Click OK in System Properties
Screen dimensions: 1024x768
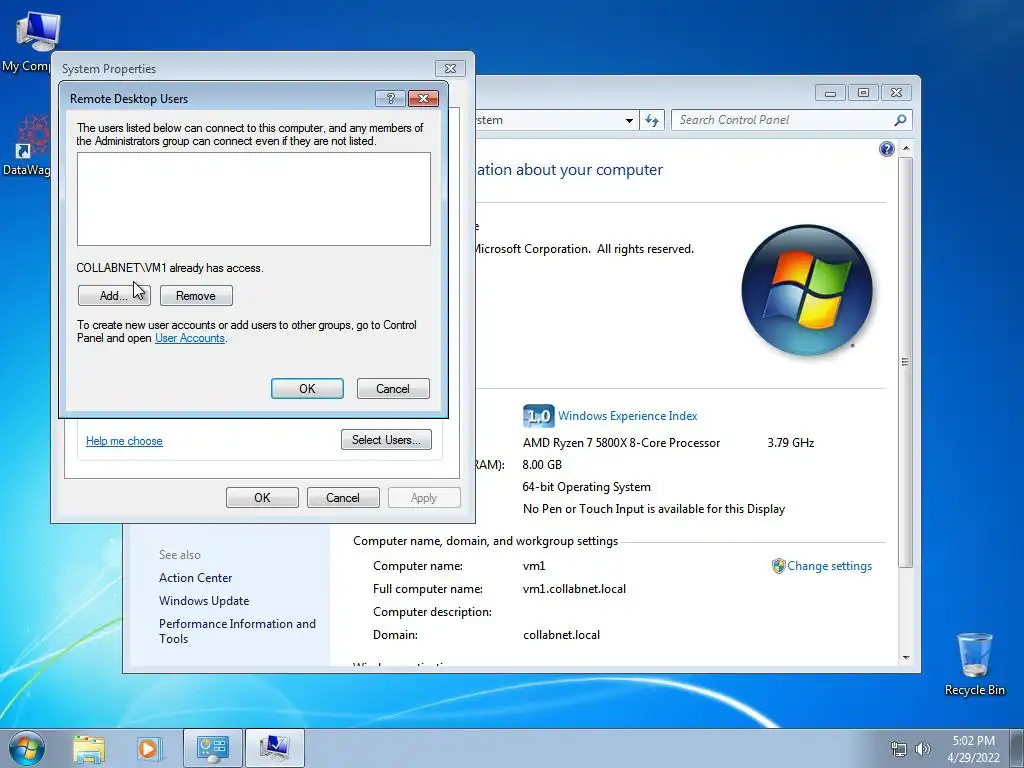tap(262, 498)
